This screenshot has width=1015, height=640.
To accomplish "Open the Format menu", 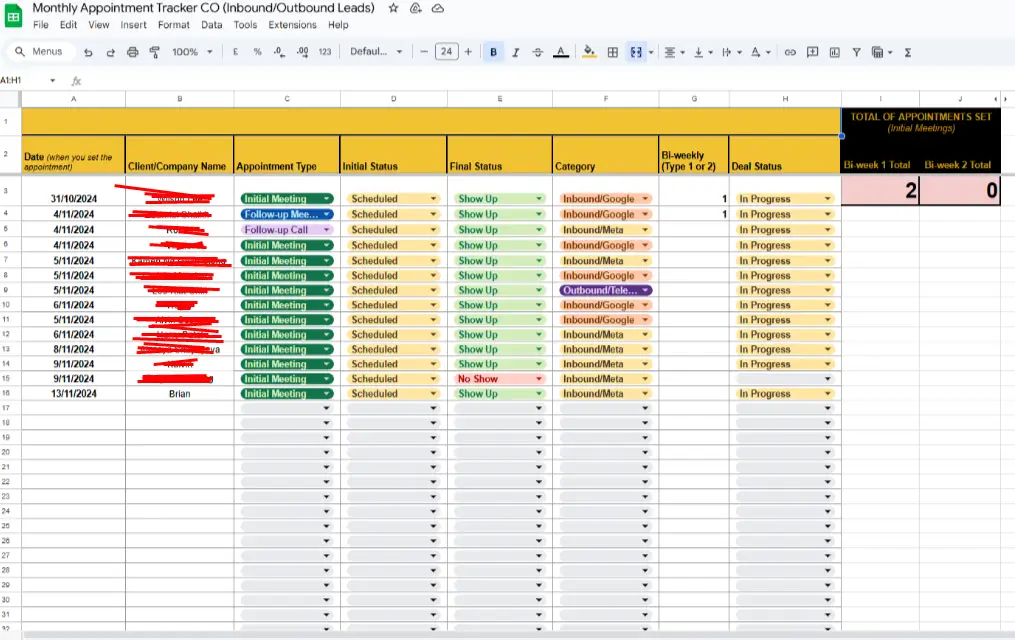I will pyautogui.click(x=173, y=25).
